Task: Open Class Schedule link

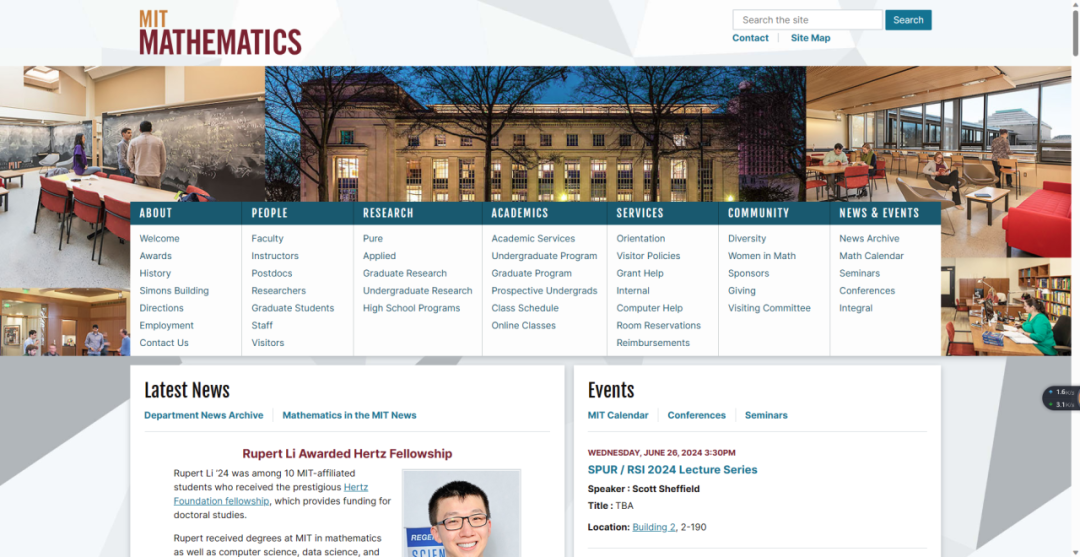Action: (x=525, y=308)
